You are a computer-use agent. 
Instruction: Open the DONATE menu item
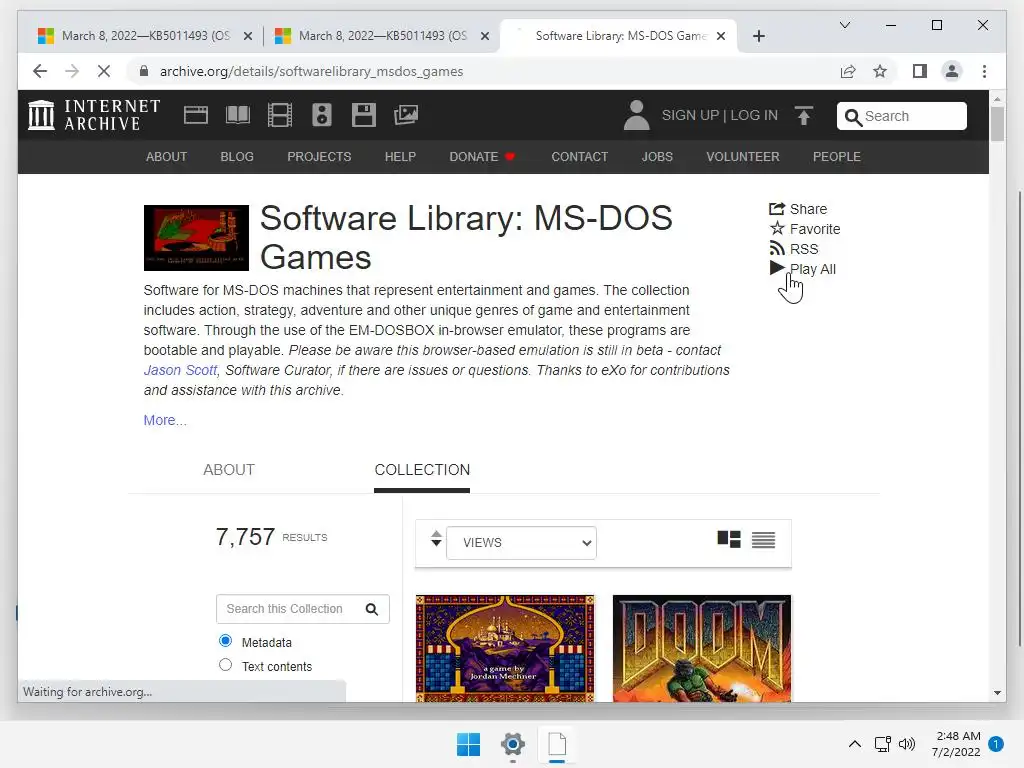coord(482,157)
